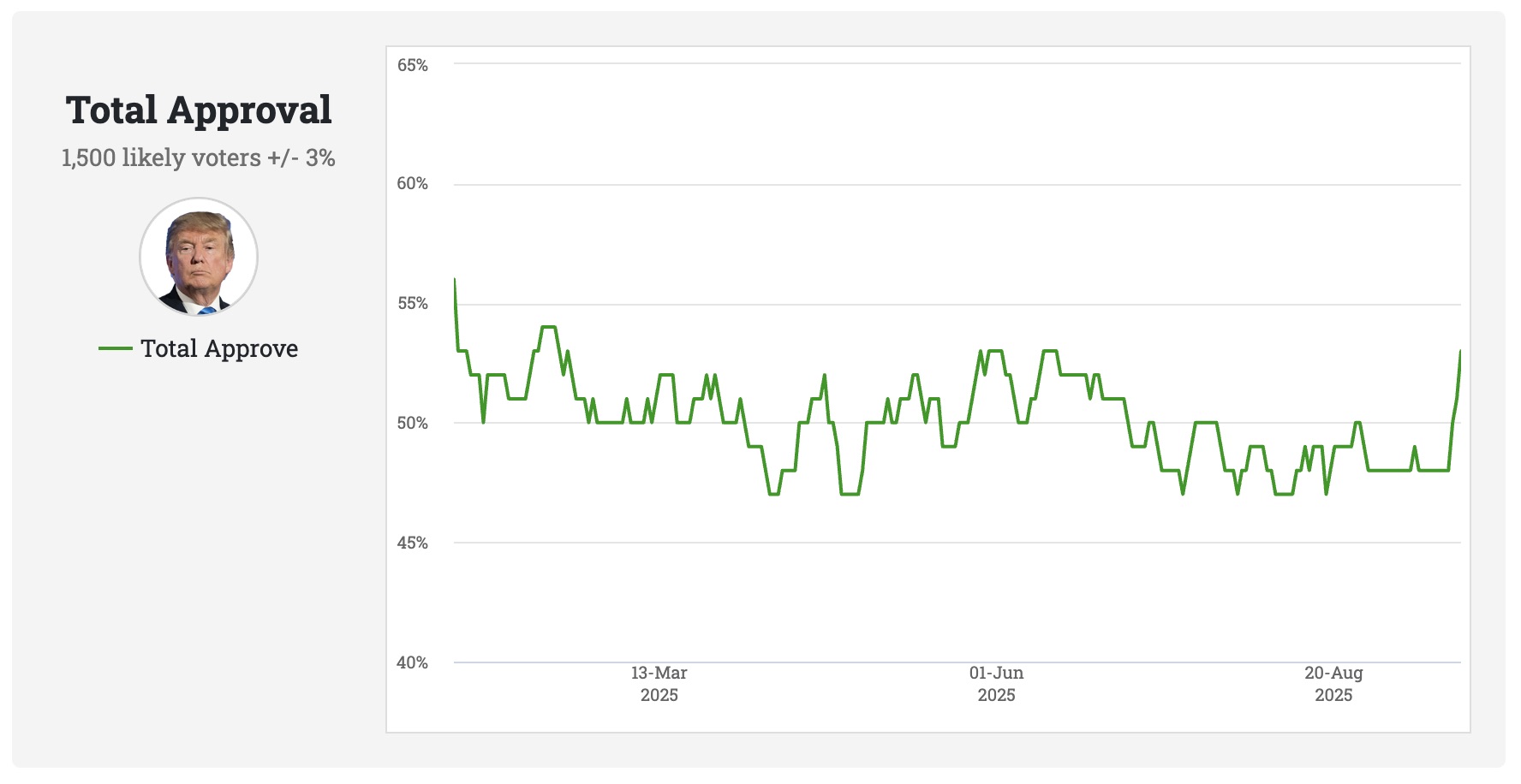Toggle the Total Approve legend label

(219, 348)
